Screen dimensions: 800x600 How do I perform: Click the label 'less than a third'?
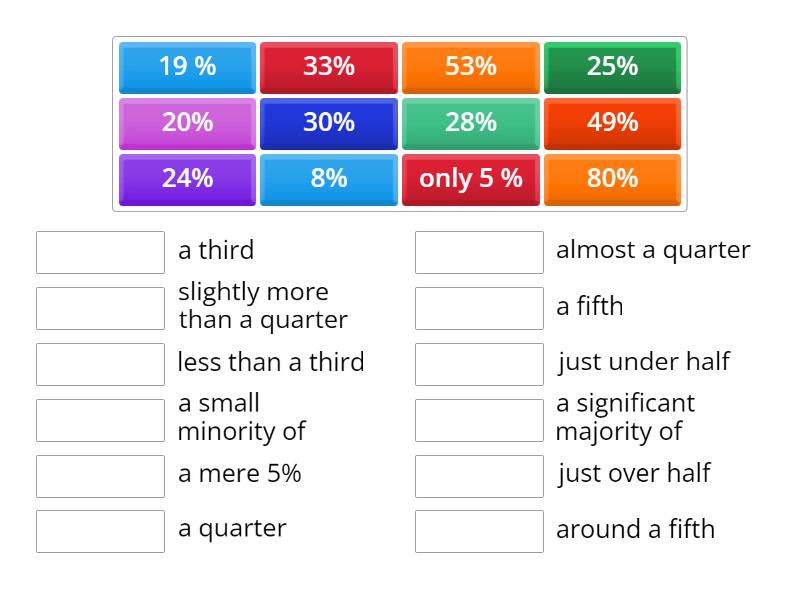[271, 363]
